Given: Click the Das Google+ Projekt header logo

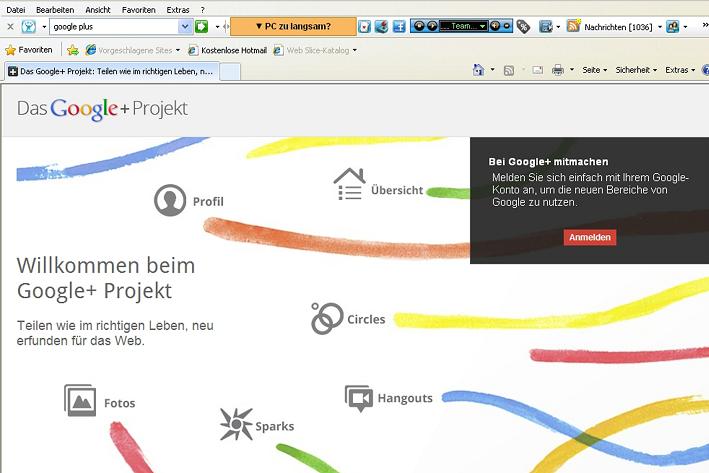Looking at the screenshot, I should tap(102, 109).
